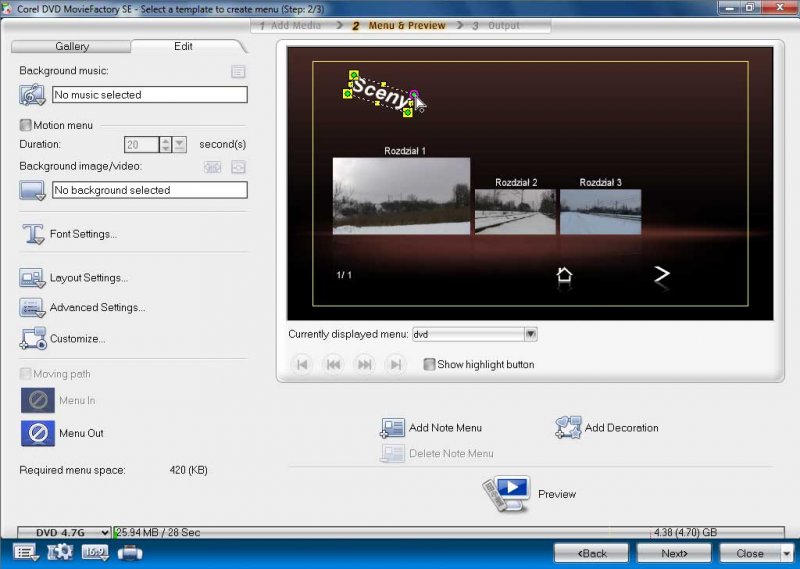Open the 16:9 aspect ratio toggle

[95, 552]
